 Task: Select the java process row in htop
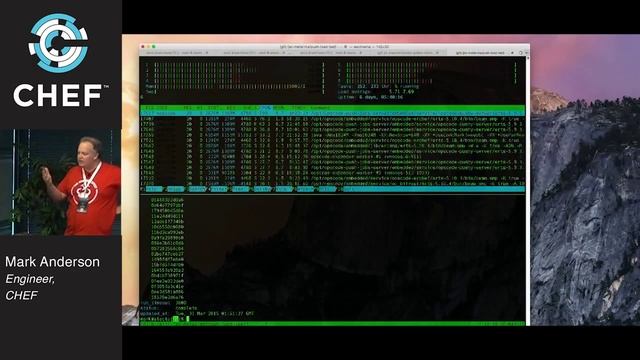click(332, 135)
